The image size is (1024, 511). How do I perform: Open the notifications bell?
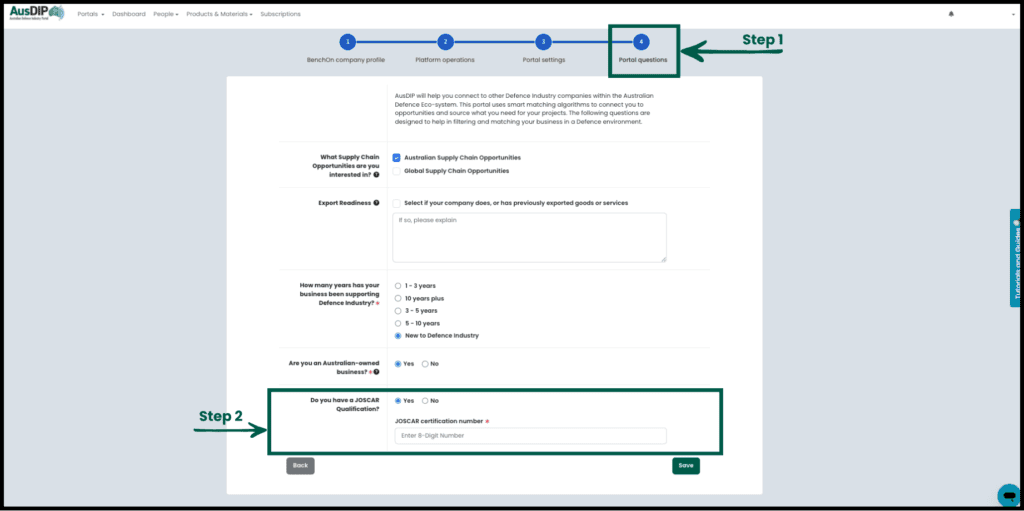point(951,14)
